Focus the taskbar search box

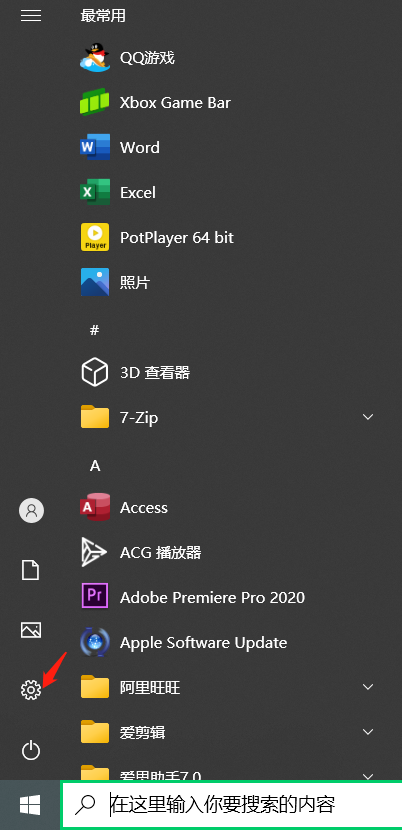click(x=232, y=805)
